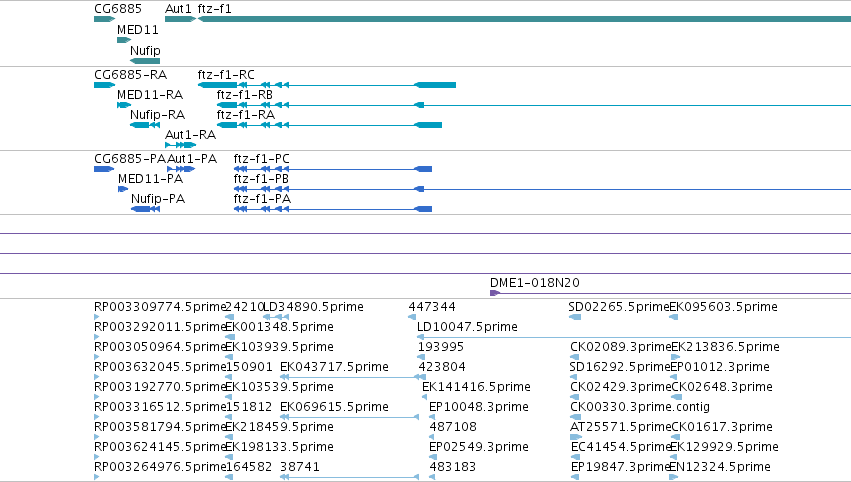Viewport: 851px width, 482px height.
Task: Click the EP10048.3prime EST label
Action: tap(479, 407)
